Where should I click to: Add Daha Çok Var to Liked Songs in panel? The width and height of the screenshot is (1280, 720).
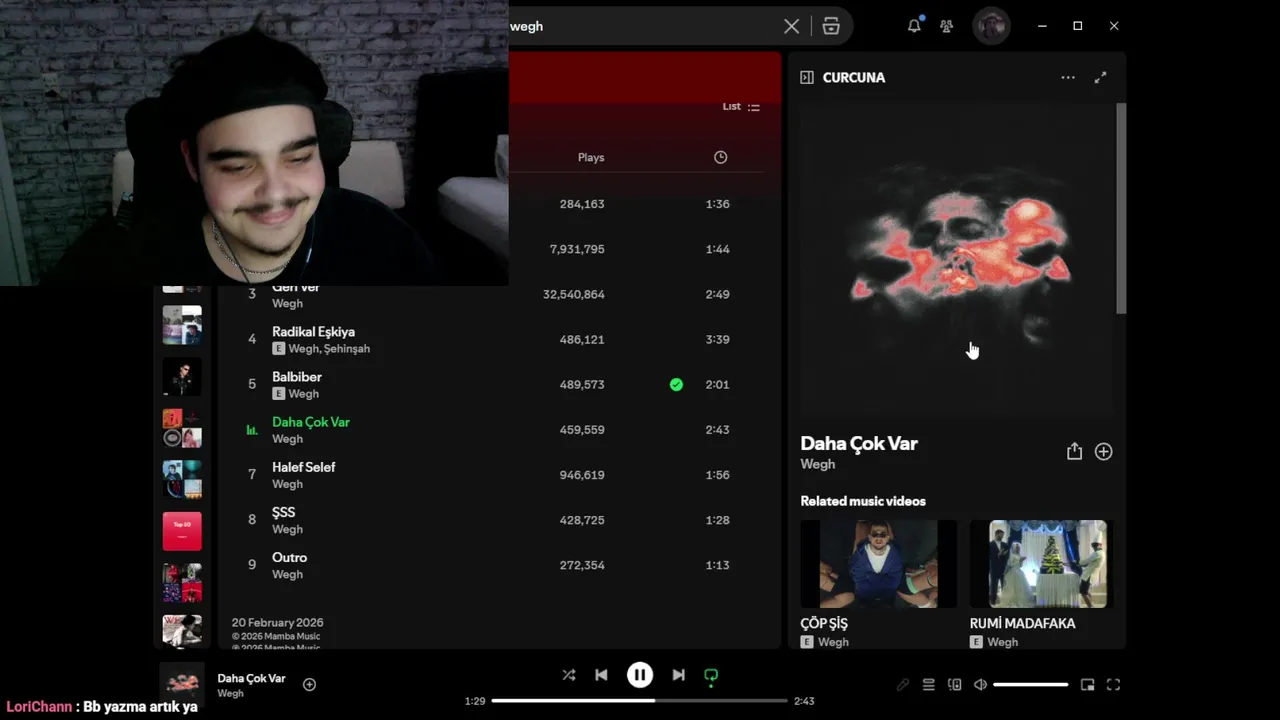coord(1103,452)
